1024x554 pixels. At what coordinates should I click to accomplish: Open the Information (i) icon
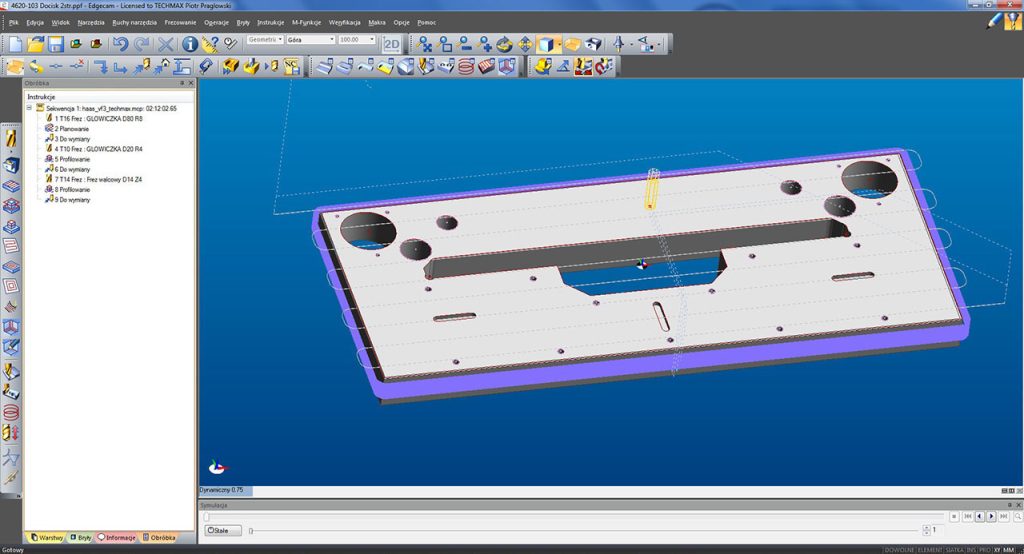[189, 44]
